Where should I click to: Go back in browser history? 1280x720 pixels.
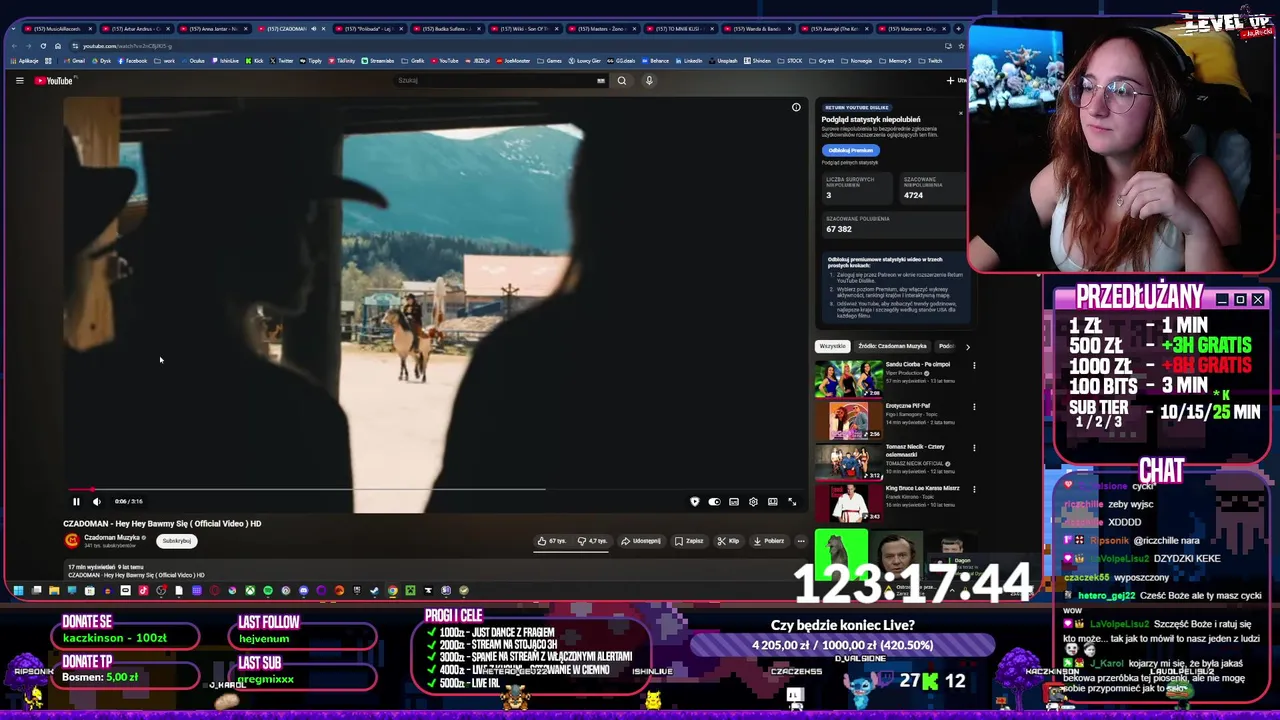tap(14, 46)
